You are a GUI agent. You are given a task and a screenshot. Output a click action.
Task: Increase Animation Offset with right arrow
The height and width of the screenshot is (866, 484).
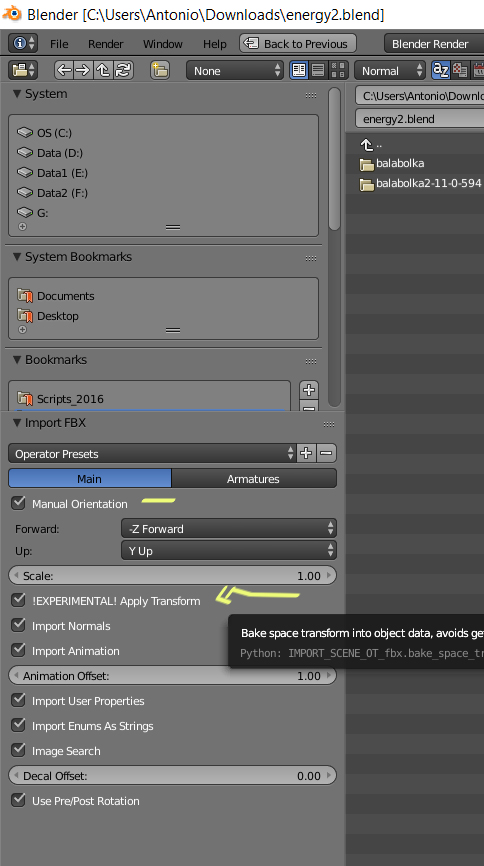330,675
